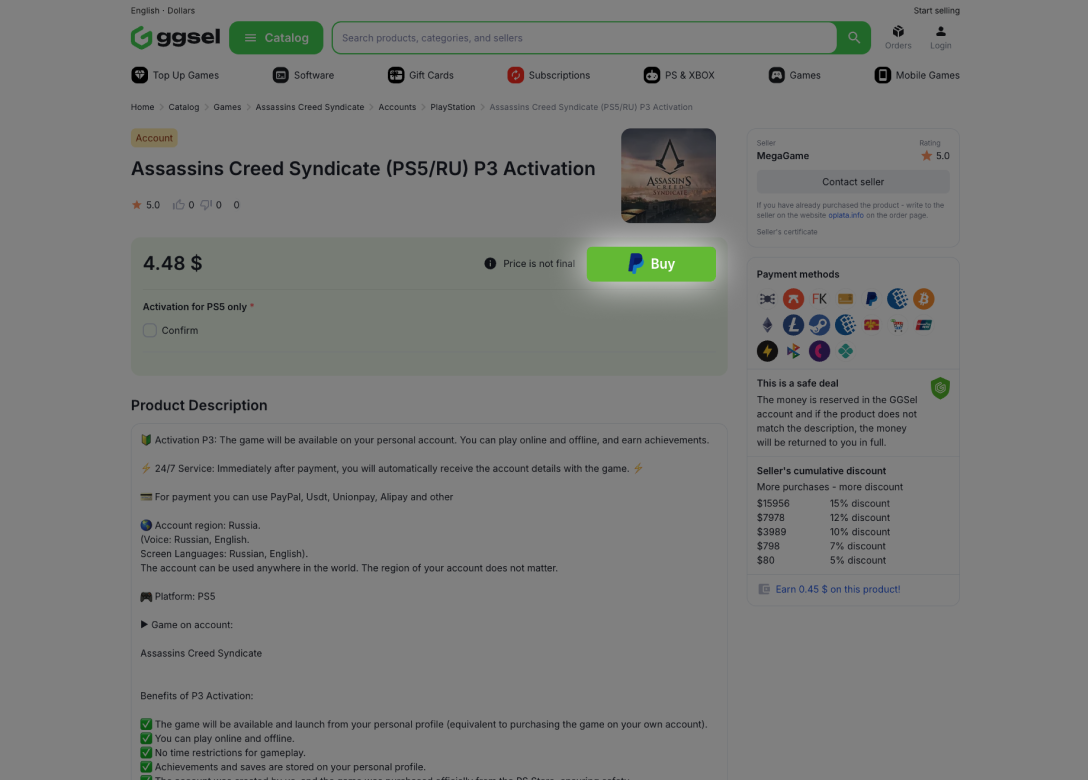
Task: Click the search magnifier icon
Action: point(853,37)
